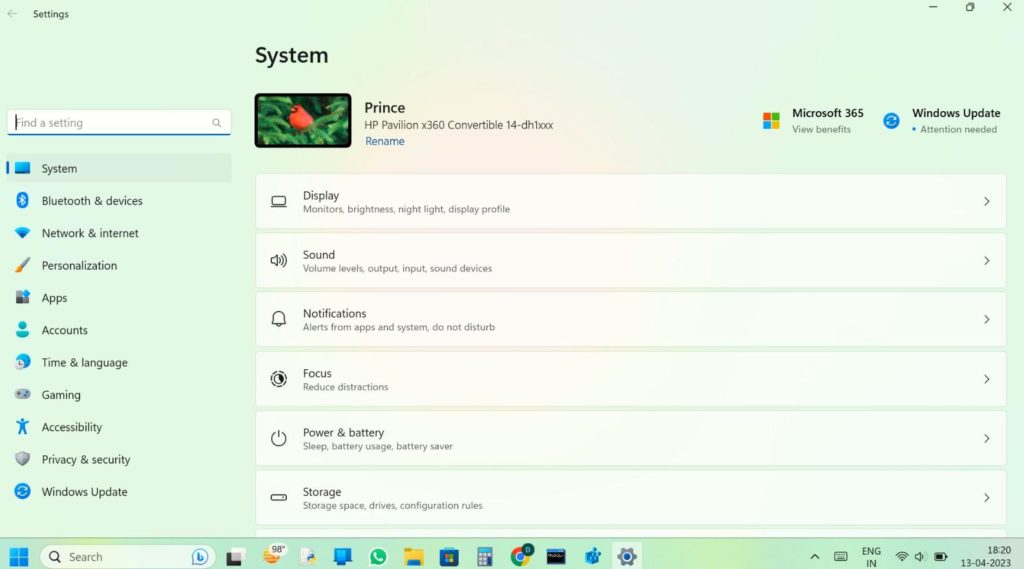Expand the Storage row chevron

986,498
